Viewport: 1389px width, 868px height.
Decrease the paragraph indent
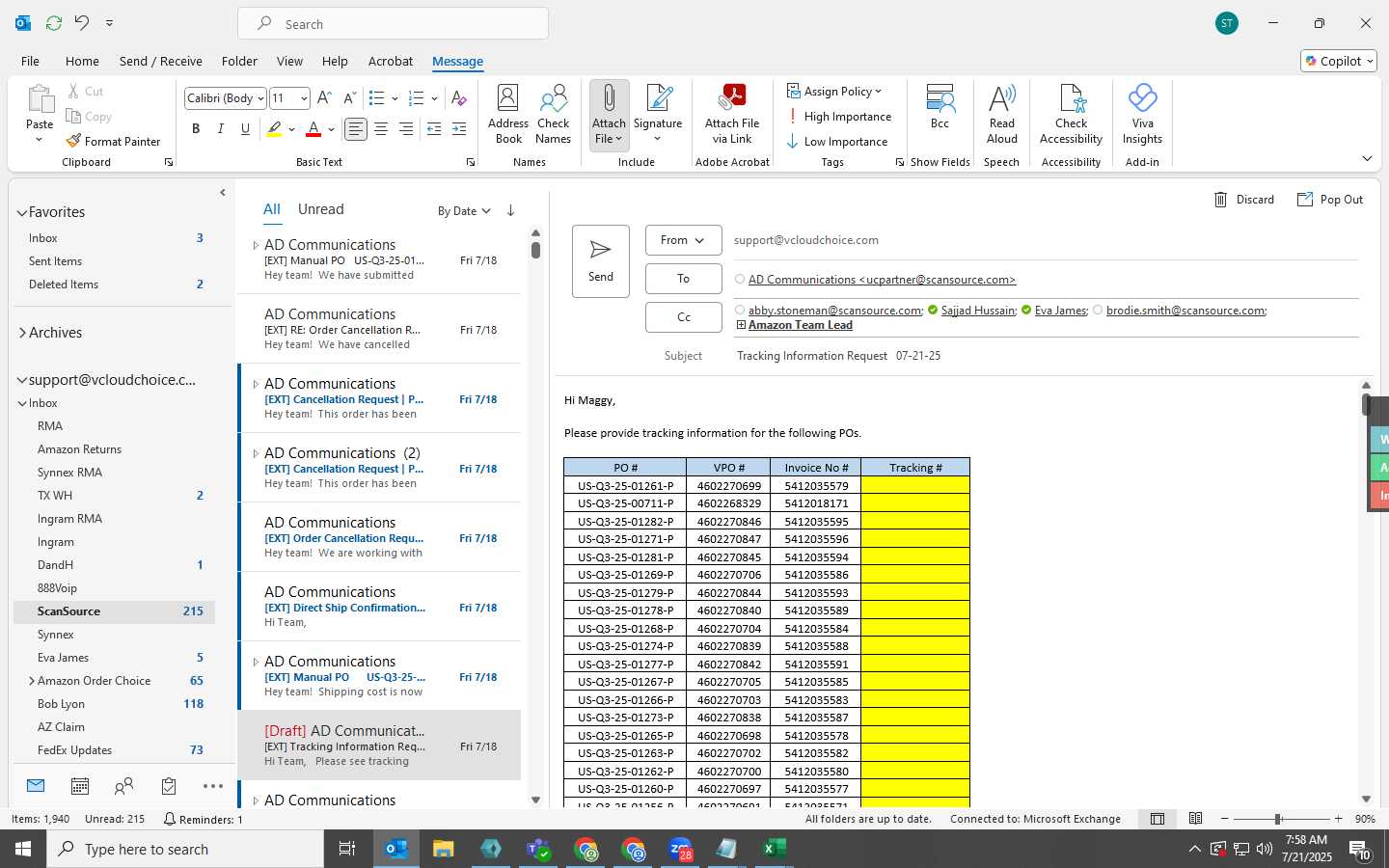[434, 128]
